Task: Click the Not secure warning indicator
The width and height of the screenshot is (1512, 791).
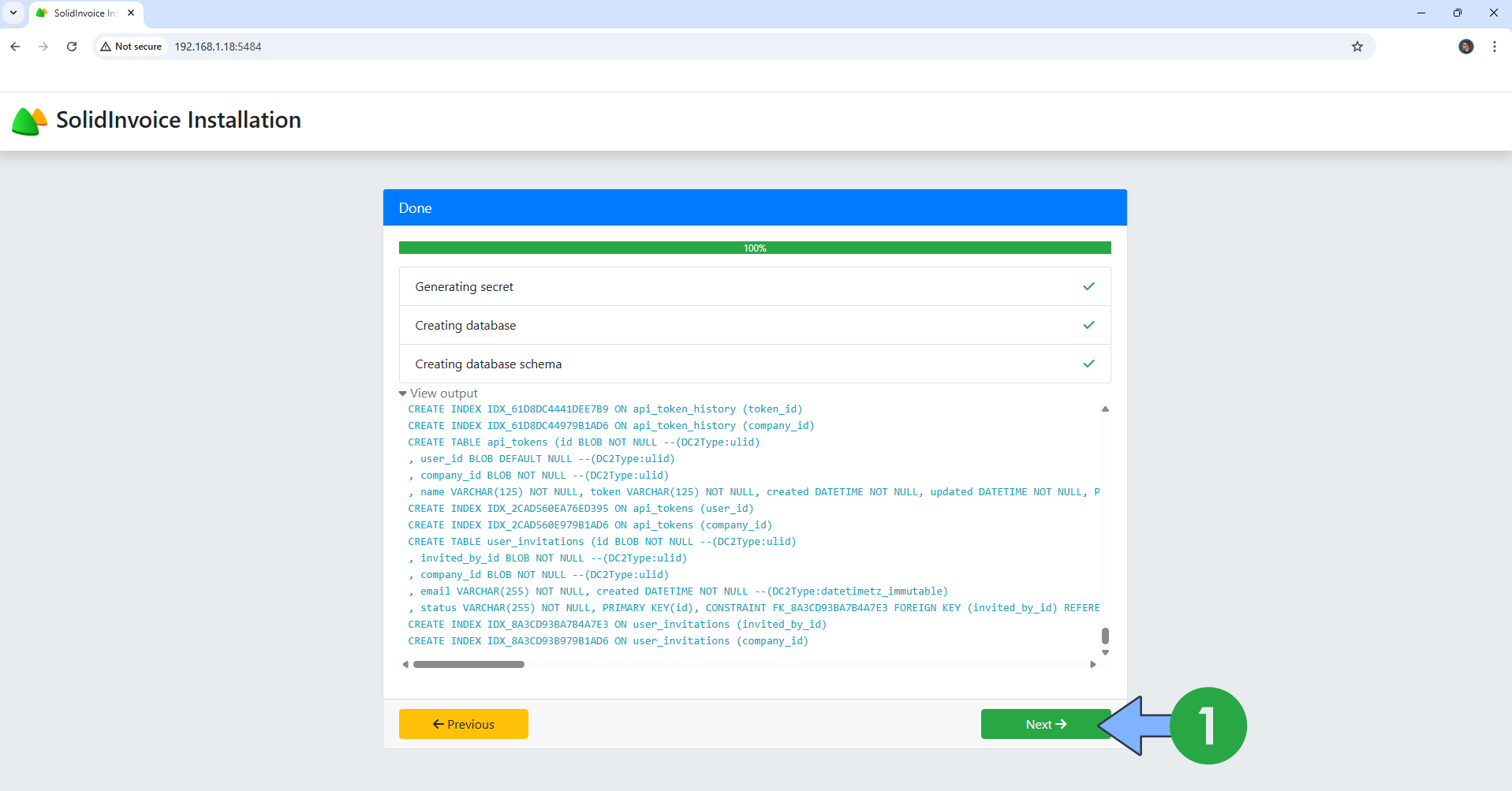Action: tap(131, 47)
